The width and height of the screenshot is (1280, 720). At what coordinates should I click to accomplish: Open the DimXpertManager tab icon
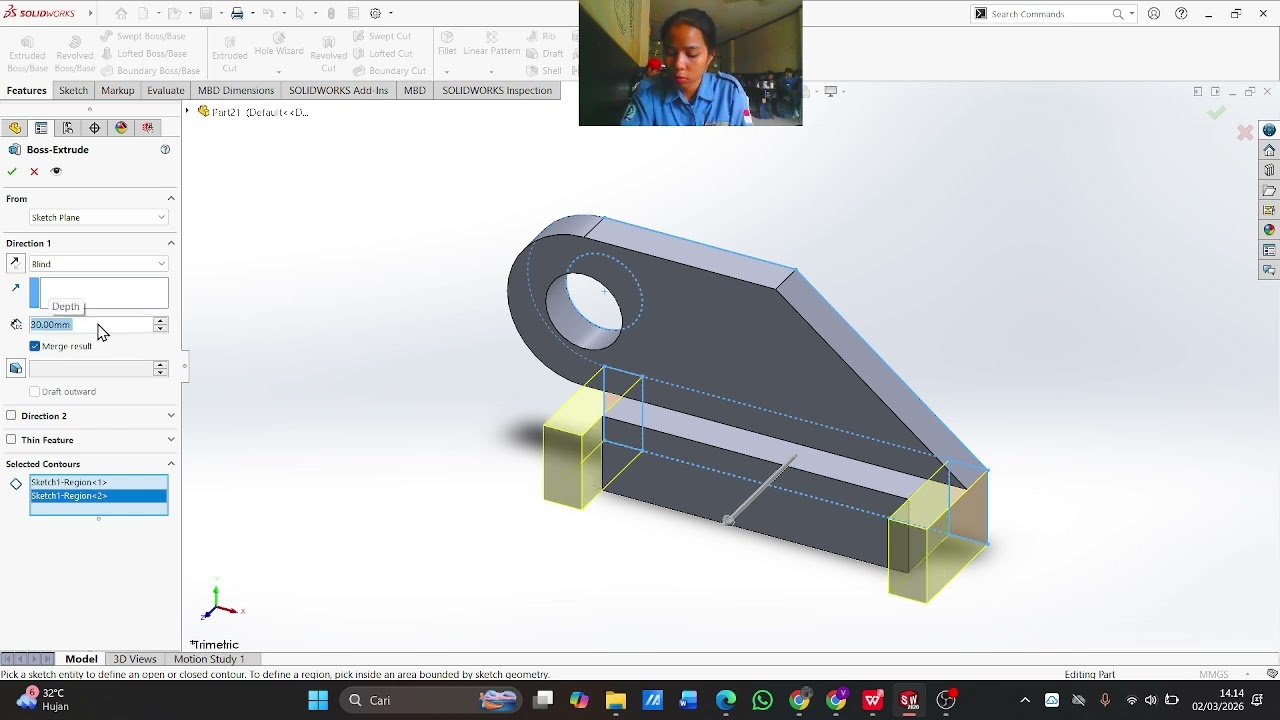pos(95,128)
